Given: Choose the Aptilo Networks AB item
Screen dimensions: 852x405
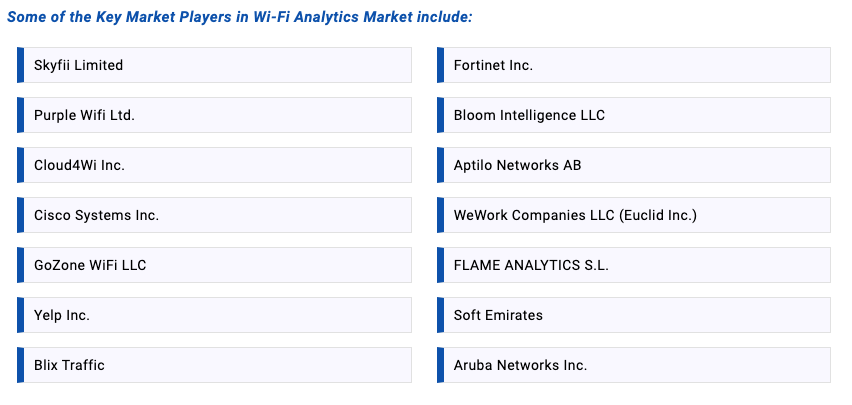Looking at the screenshot, I should tap(517, 165).
